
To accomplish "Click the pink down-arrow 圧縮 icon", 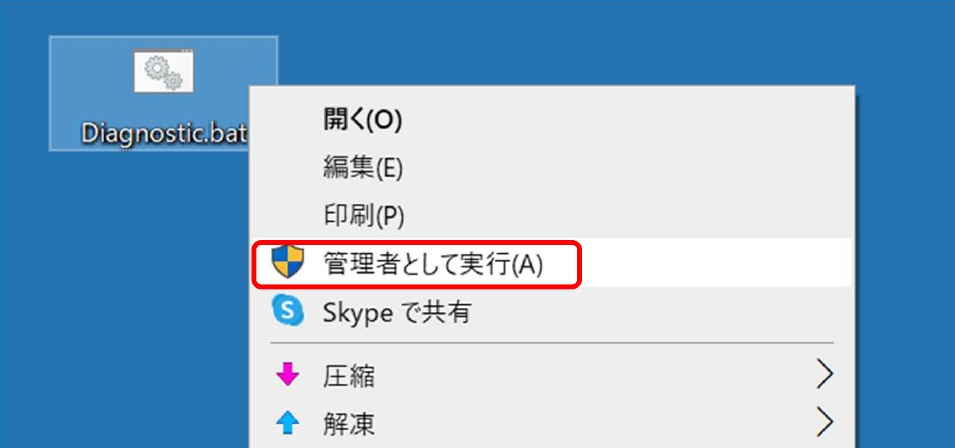I will pyautogui.click(x=287, y=374).
